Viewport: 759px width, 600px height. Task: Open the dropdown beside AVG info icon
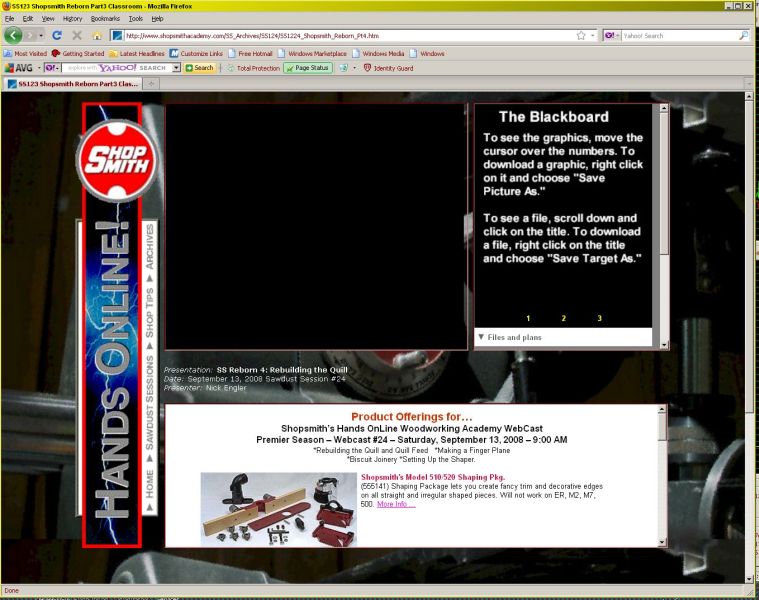(354, 68)
